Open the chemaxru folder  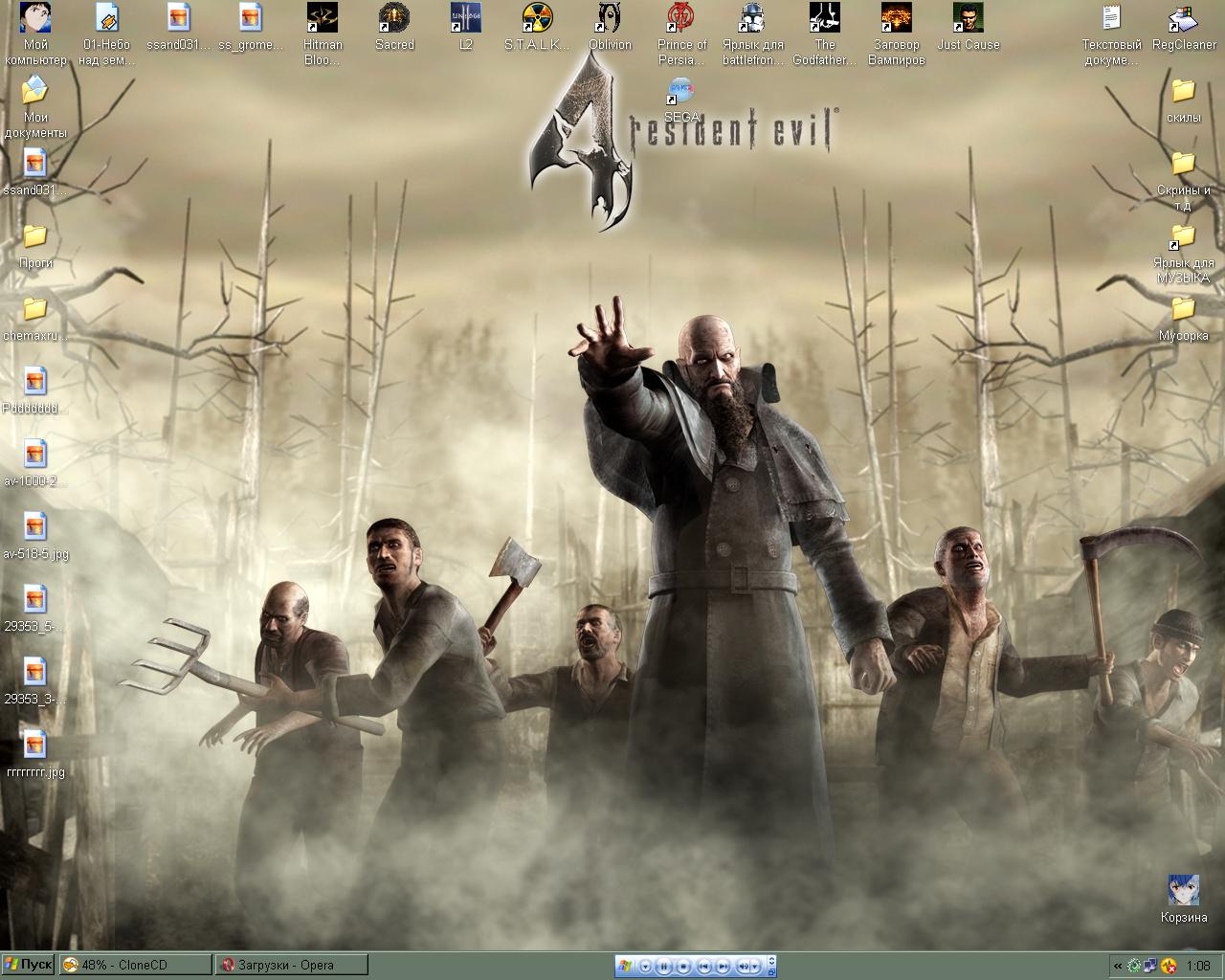coord(35,318)
